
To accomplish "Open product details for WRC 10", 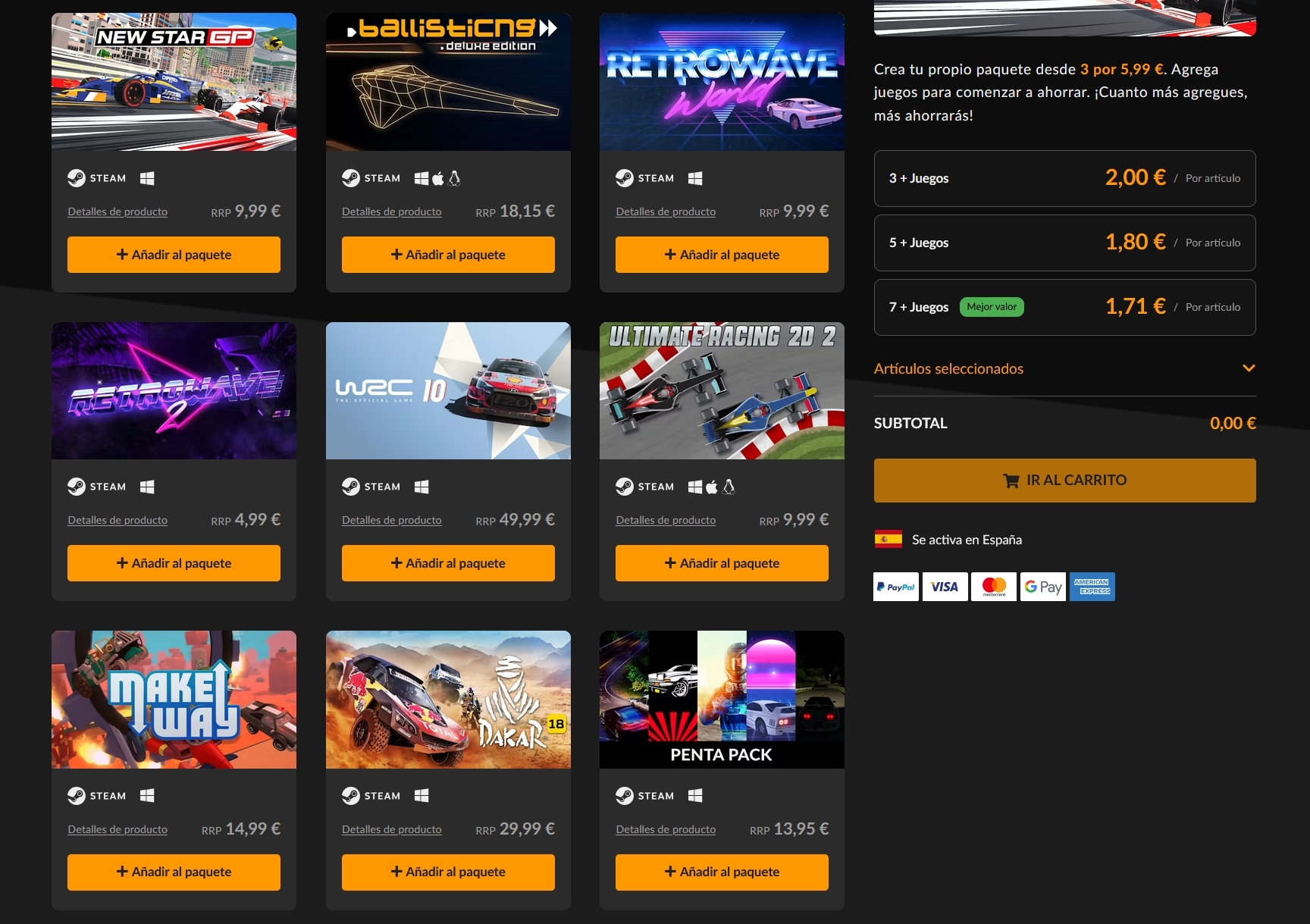I will point(392,520).
